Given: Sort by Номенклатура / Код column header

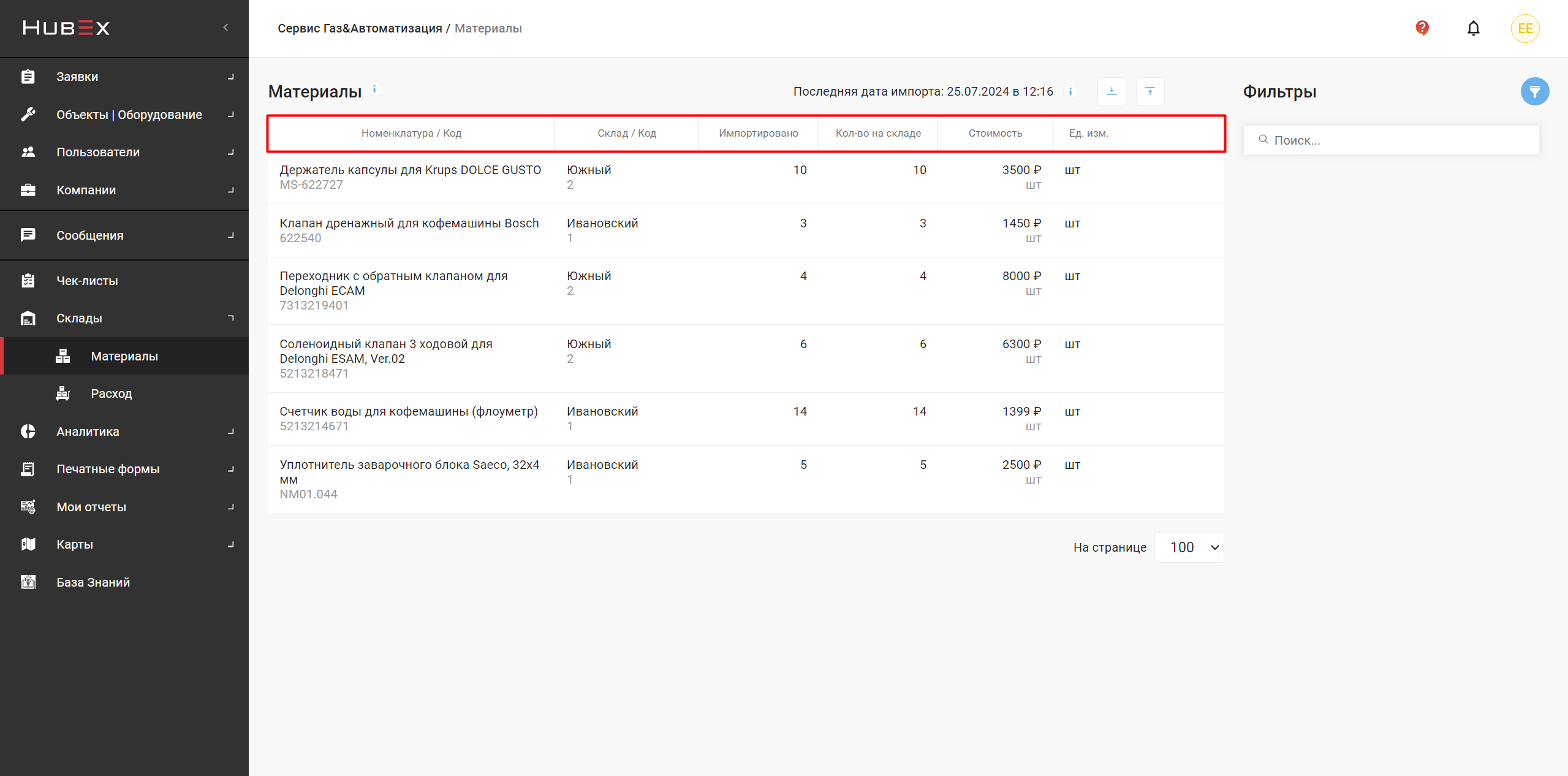Looking at the screenshot, I should pyautogui.click(x=411, y=133).
